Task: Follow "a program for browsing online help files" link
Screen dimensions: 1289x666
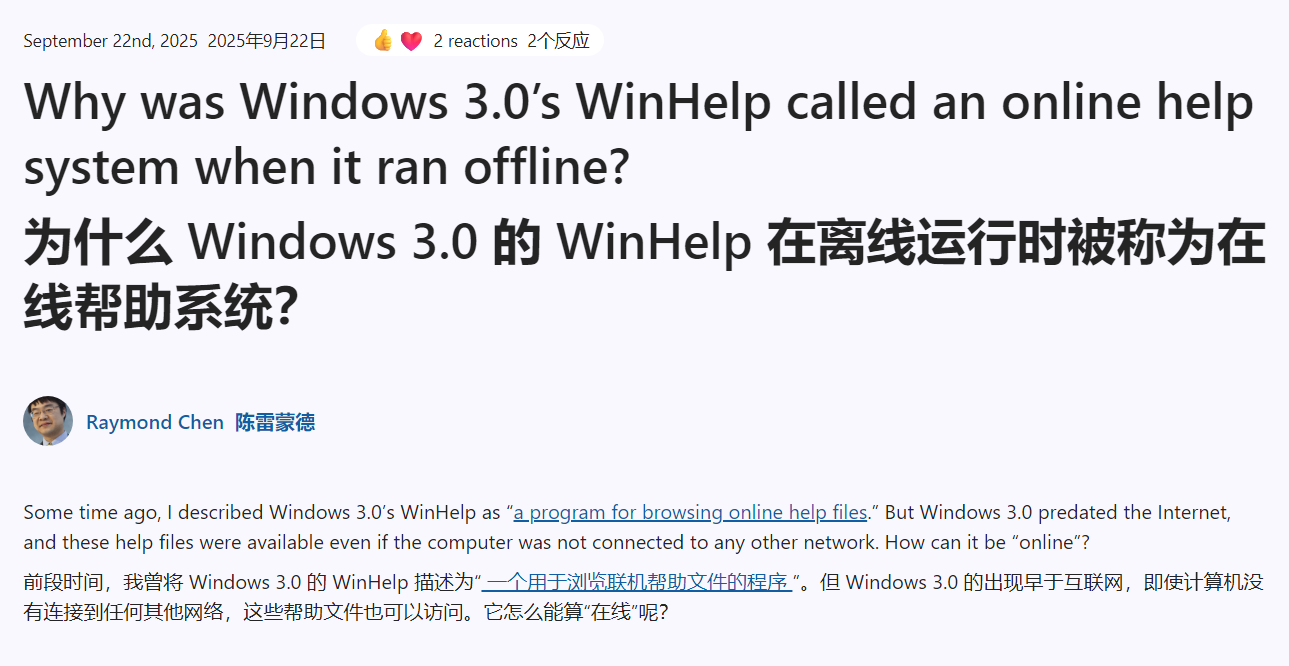Action: tap(690, 512)
